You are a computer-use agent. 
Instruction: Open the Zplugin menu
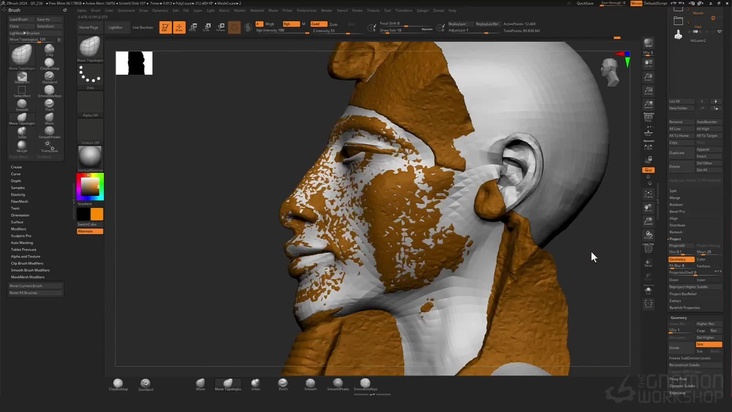pos(423,10)
